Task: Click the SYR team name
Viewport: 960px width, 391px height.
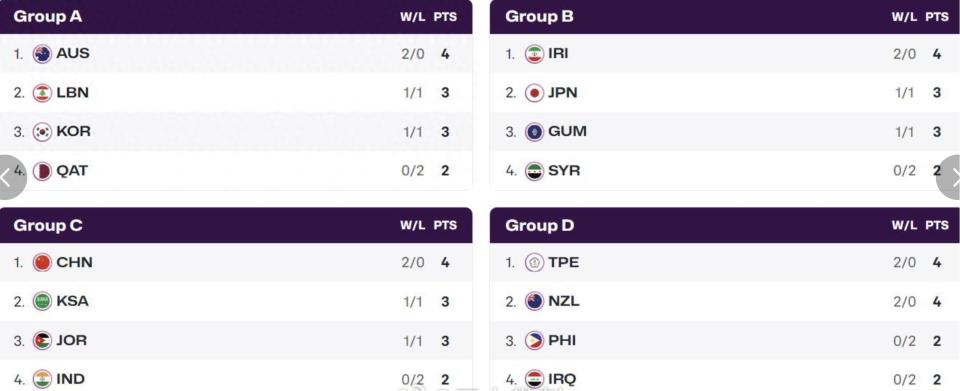Action: [x=564, y=171]
